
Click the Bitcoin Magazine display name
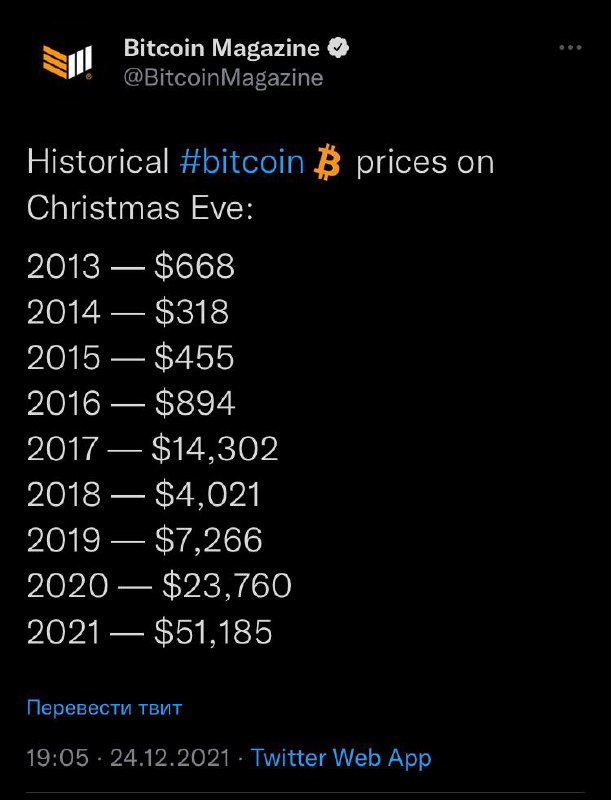pos(221,48)
